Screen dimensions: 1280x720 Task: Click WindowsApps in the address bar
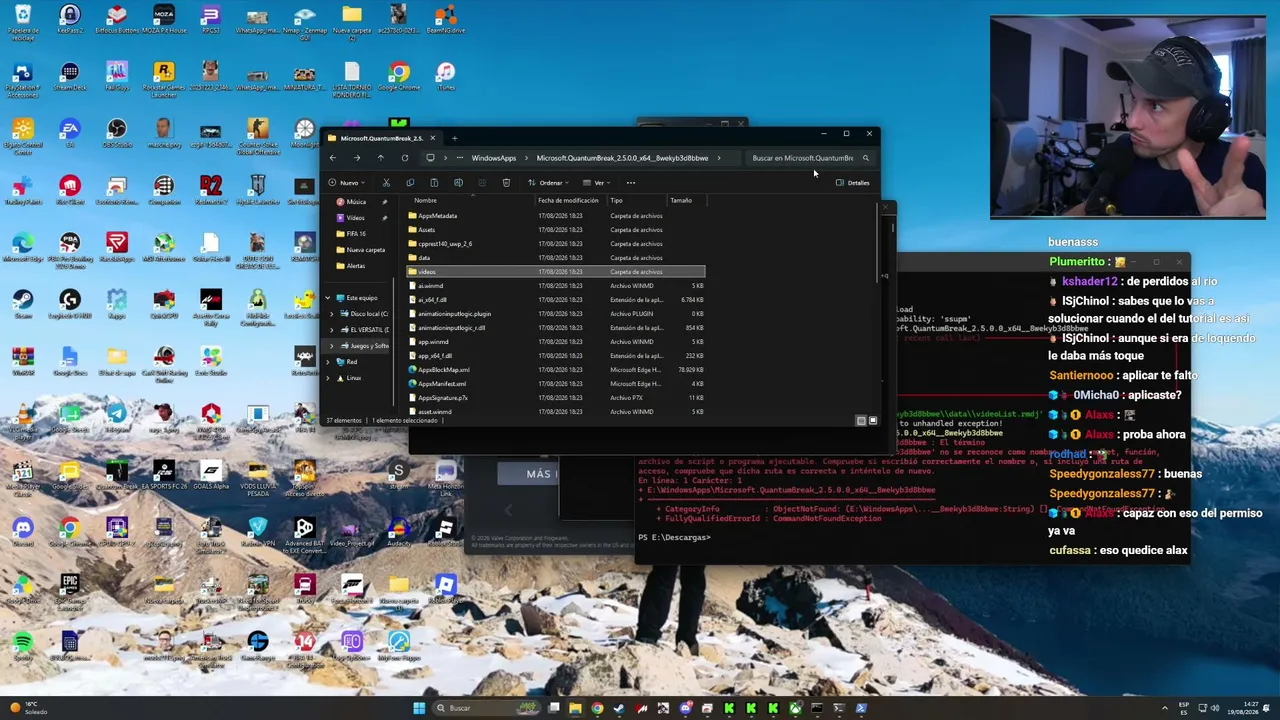pos(494,158)
